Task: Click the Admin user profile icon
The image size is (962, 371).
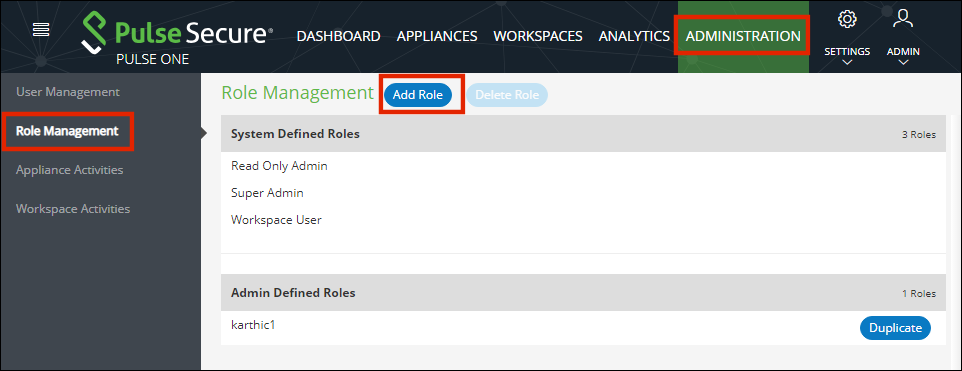Action: pyautogui.click(x=903, y=18)
